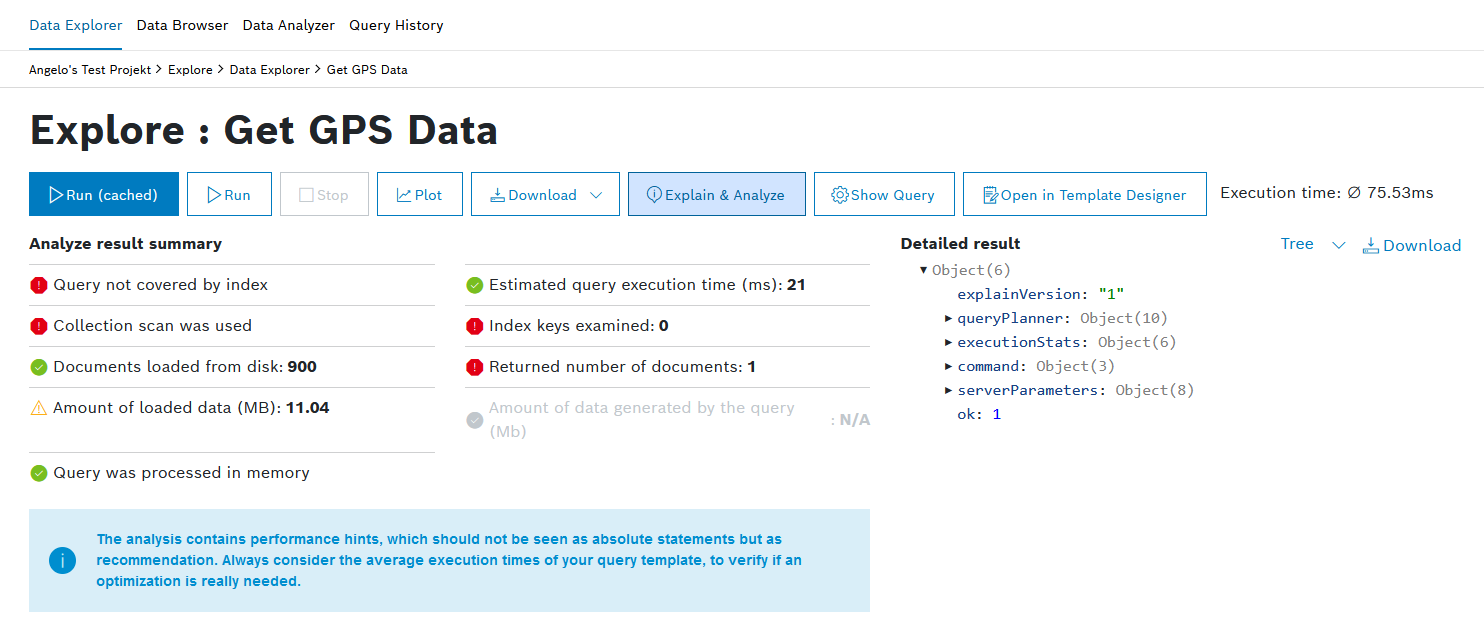Expand the serverParameters node

[x=948, y=390]
